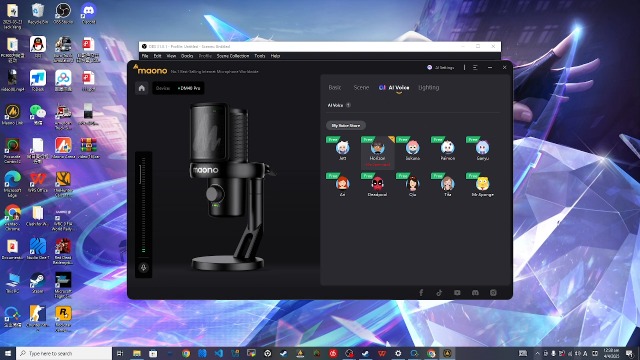Click the Microsoft Flight Simulator desktop icon
This screenshot has height=360, width=640.
[x=63, y=284]
